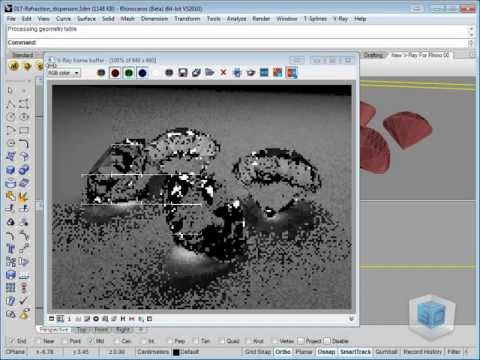Viewport: 480px width, 360px height.
Task: Click the red gem object in viewport
Action: coord(407,130)
